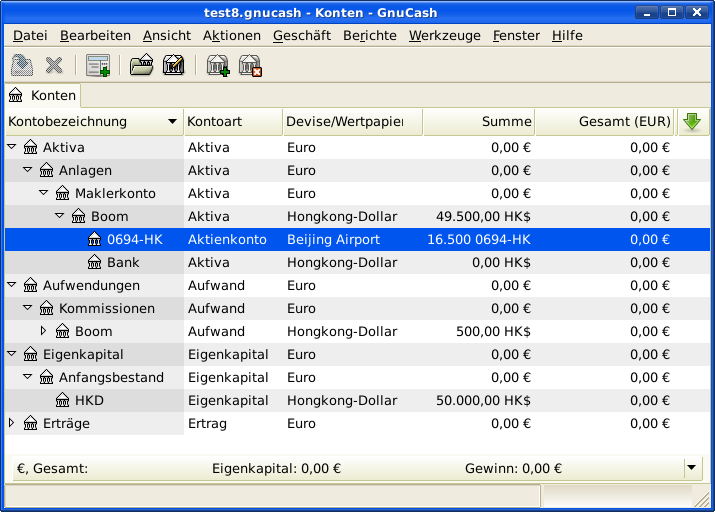
Task: Click the Edit account pencil icon
Action: point(174,66)
